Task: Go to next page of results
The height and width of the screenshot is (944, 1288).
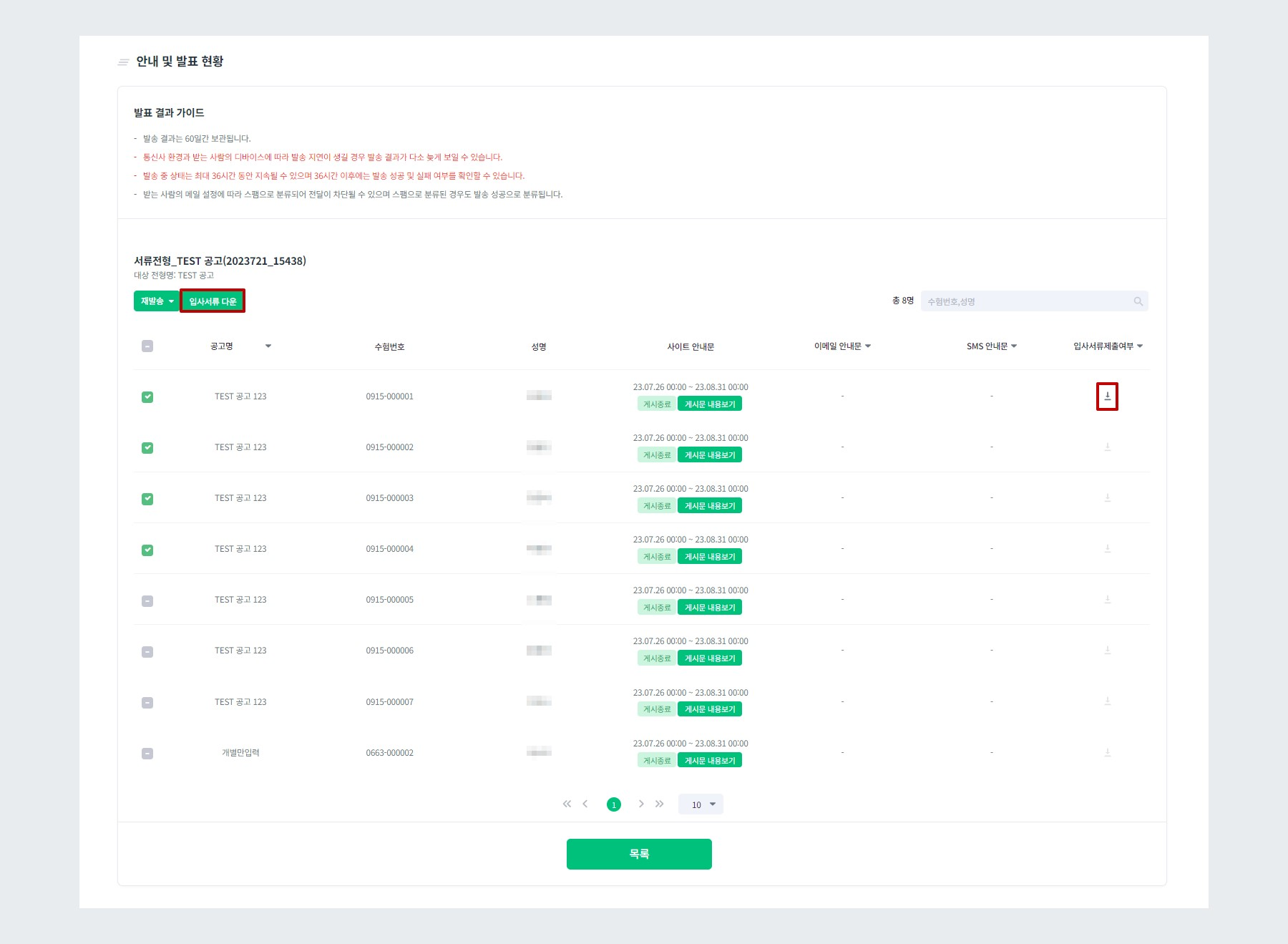Action: pyautogui.click(x=641, y=804)
